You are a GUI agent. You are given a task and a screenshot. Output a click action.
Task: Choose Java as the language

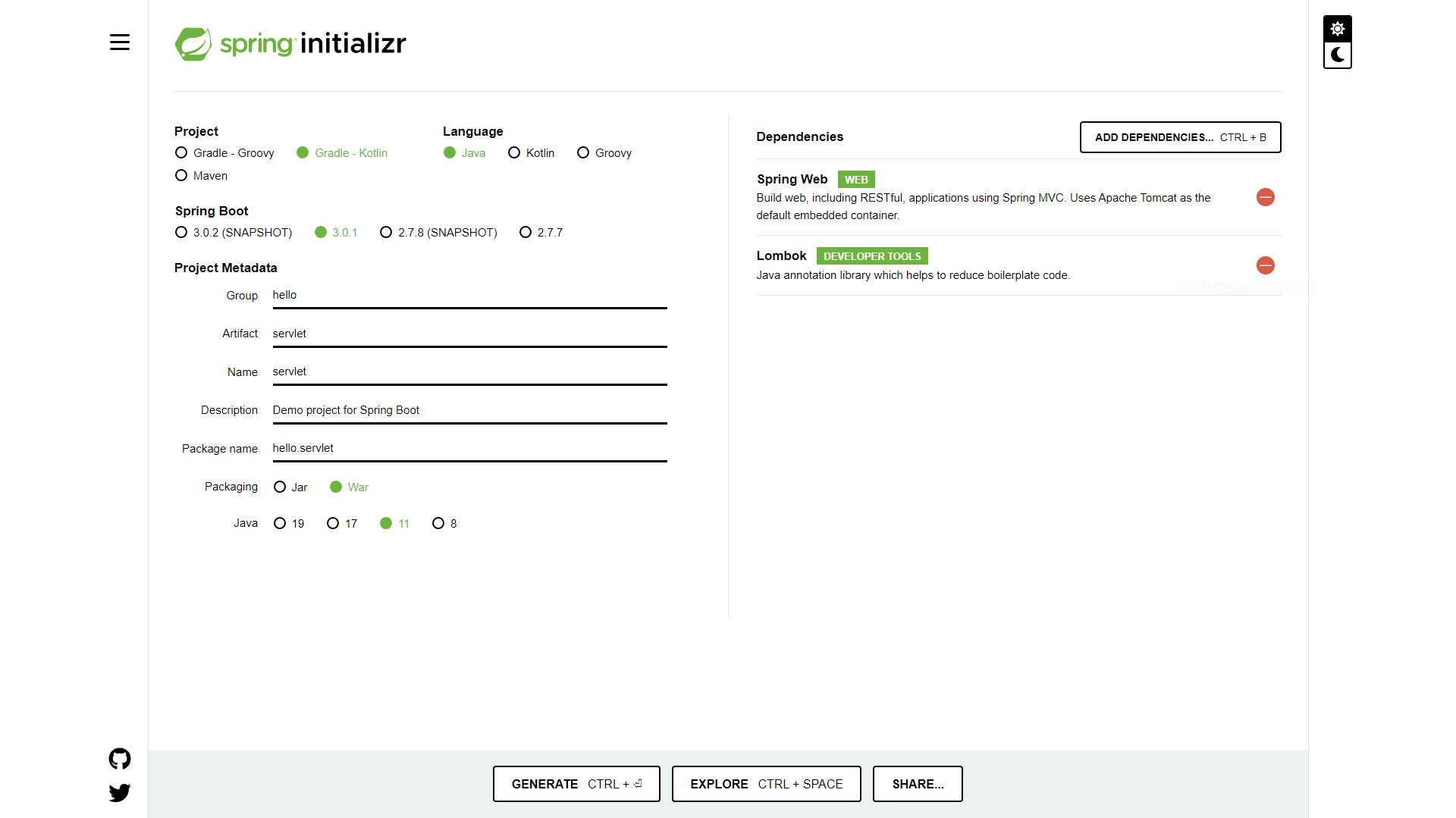465,153
